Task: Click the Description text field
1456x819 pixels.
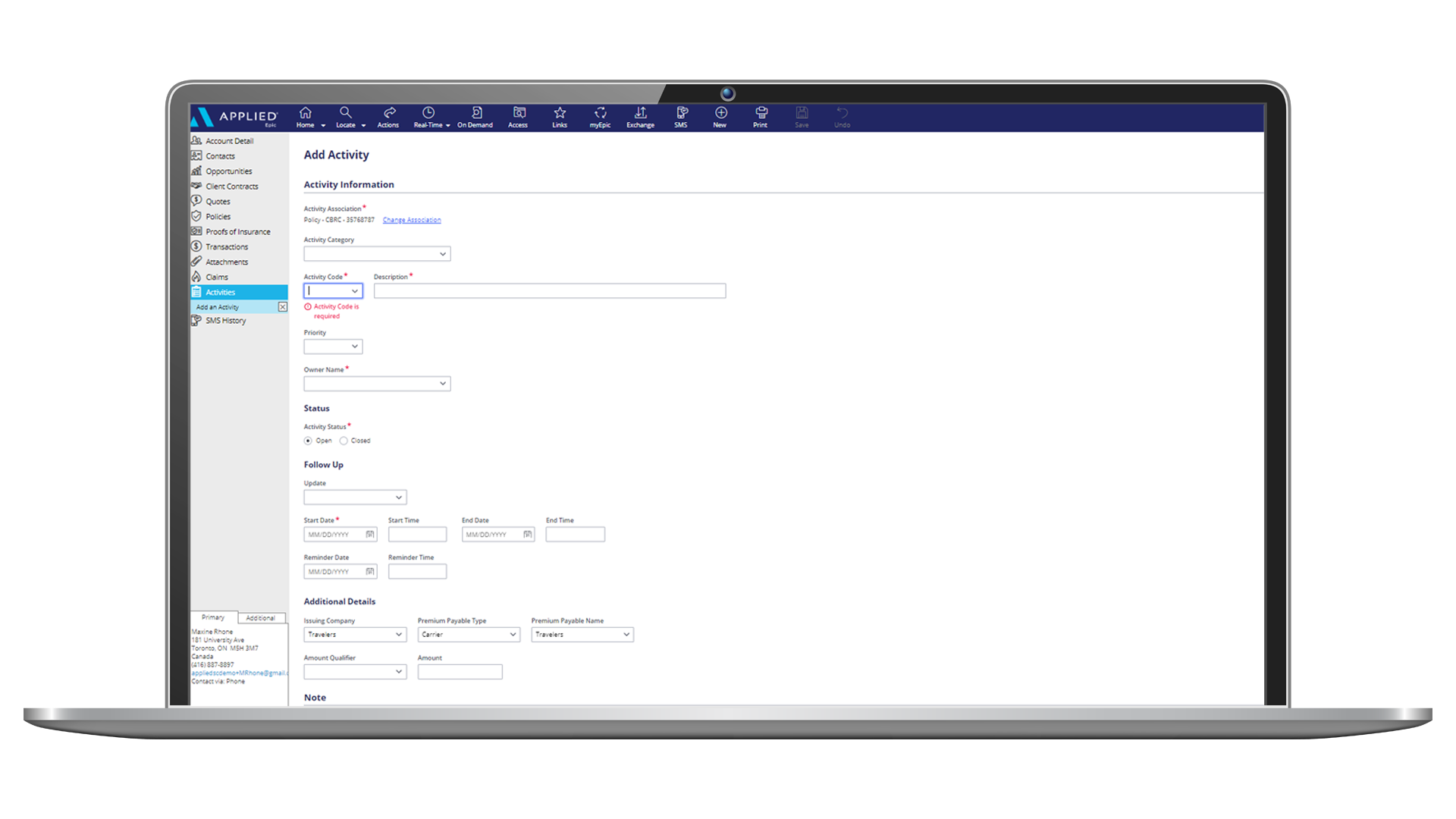Action: tap(549, 291)
